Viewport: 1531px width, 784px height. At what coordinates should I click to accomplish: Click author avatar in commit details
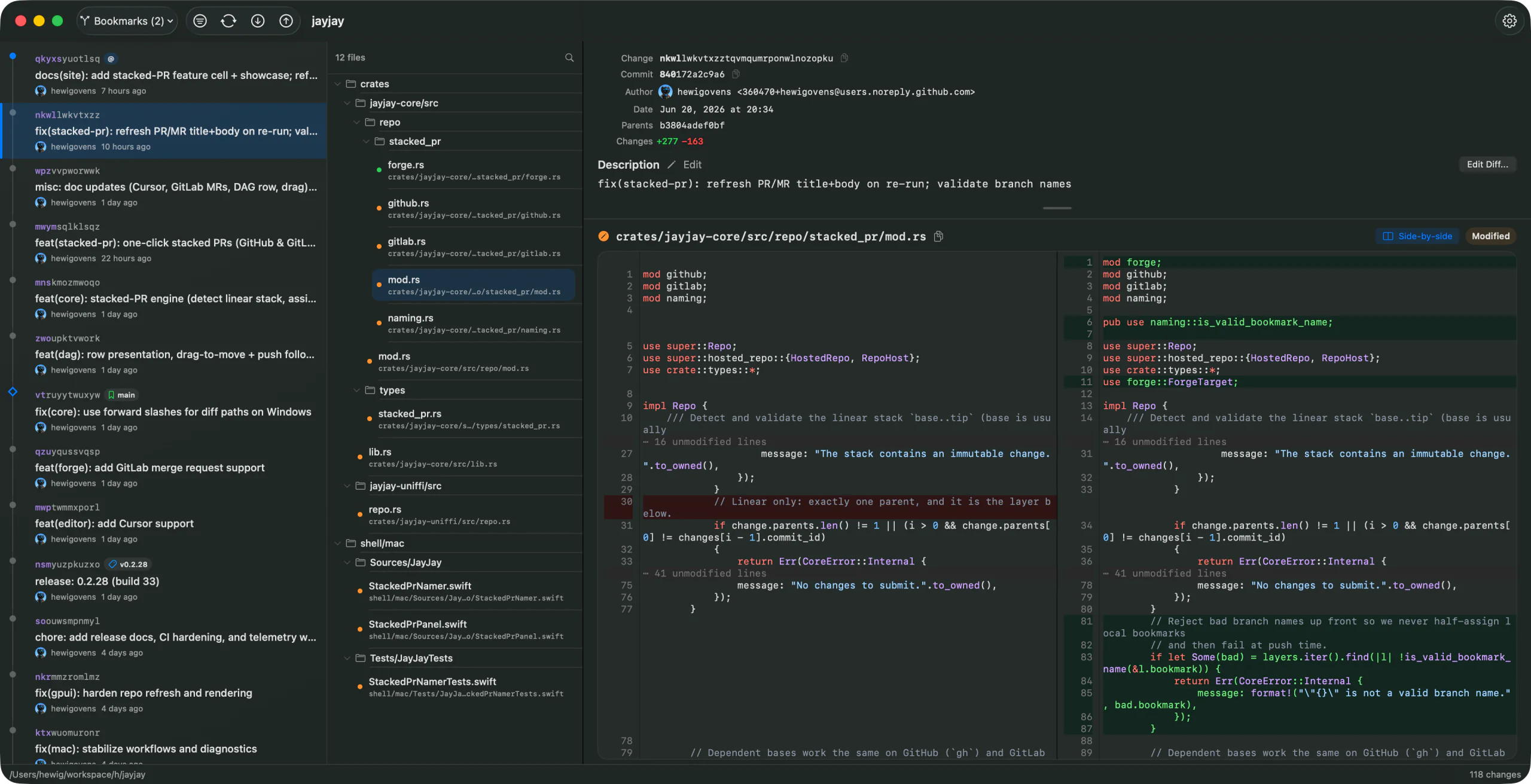[665, 91]
